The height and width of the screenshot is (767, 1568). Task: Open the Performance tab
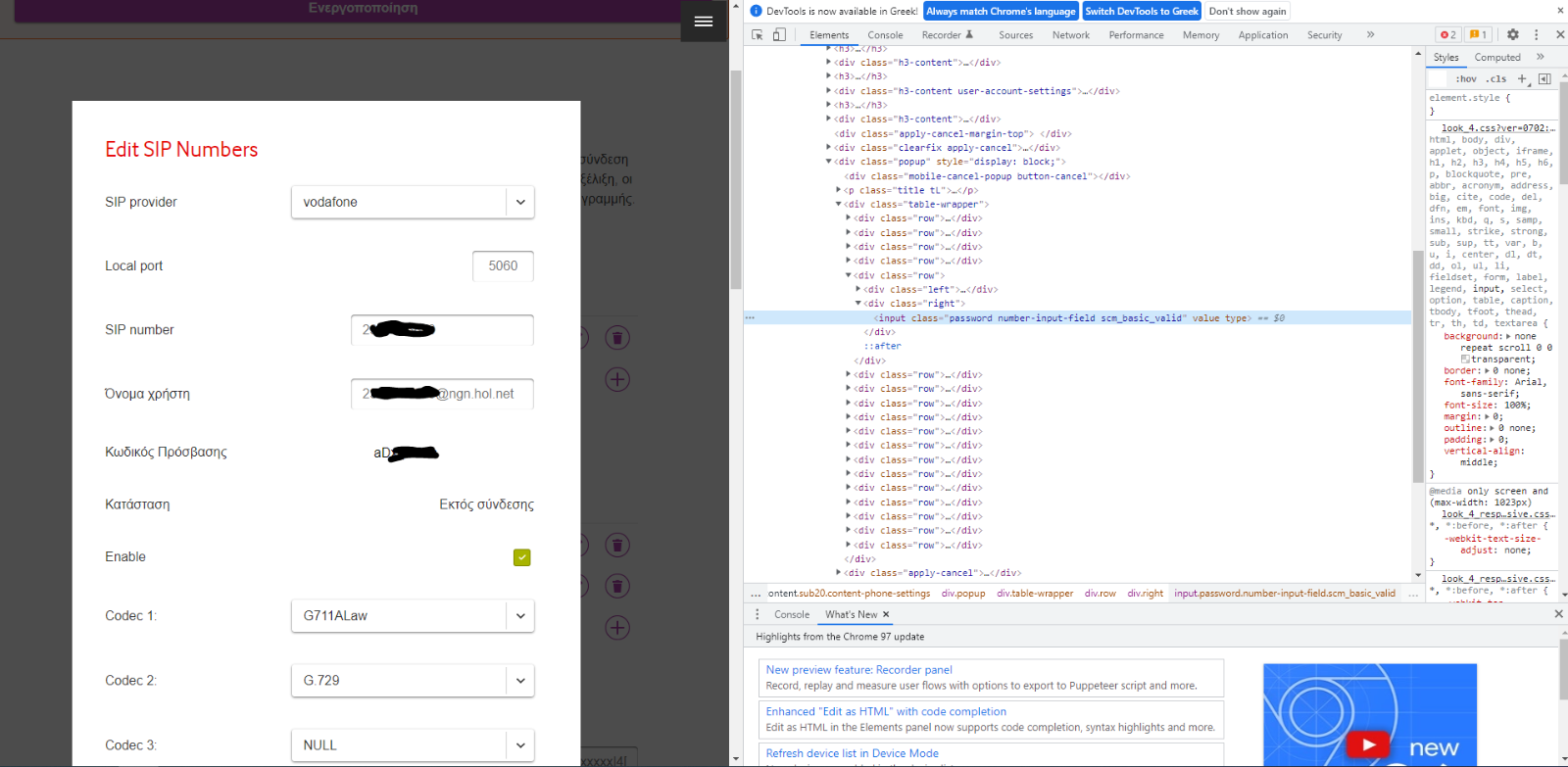[x=1136, y=35]
